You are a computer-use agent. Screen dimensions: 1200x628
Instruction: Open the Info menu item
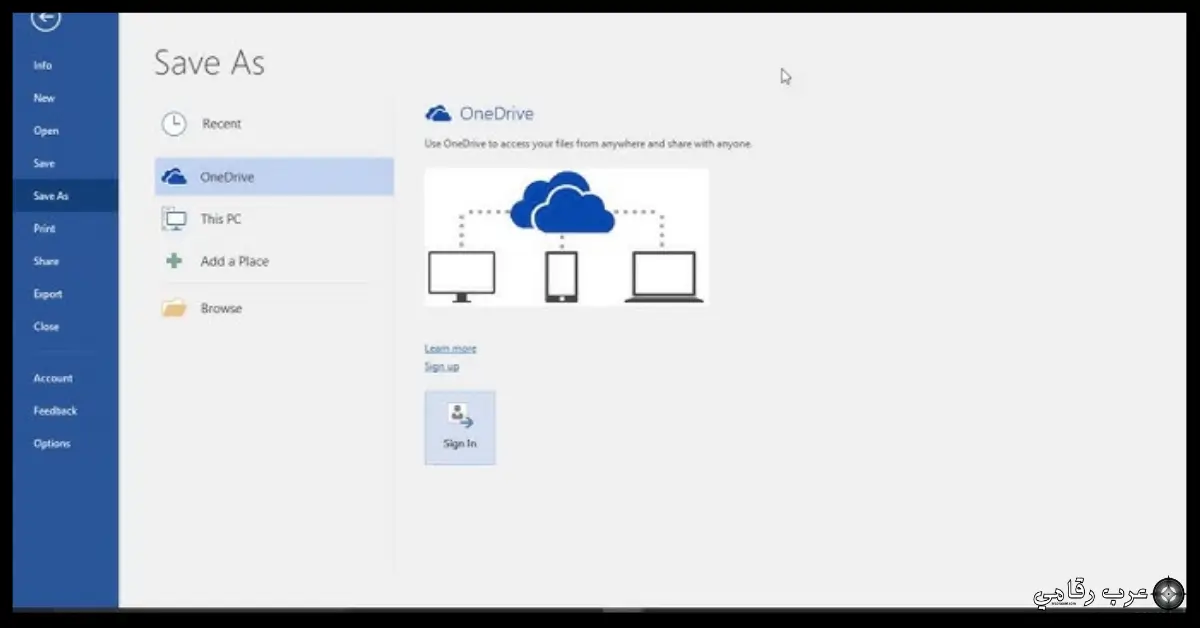tap(43, 66)
